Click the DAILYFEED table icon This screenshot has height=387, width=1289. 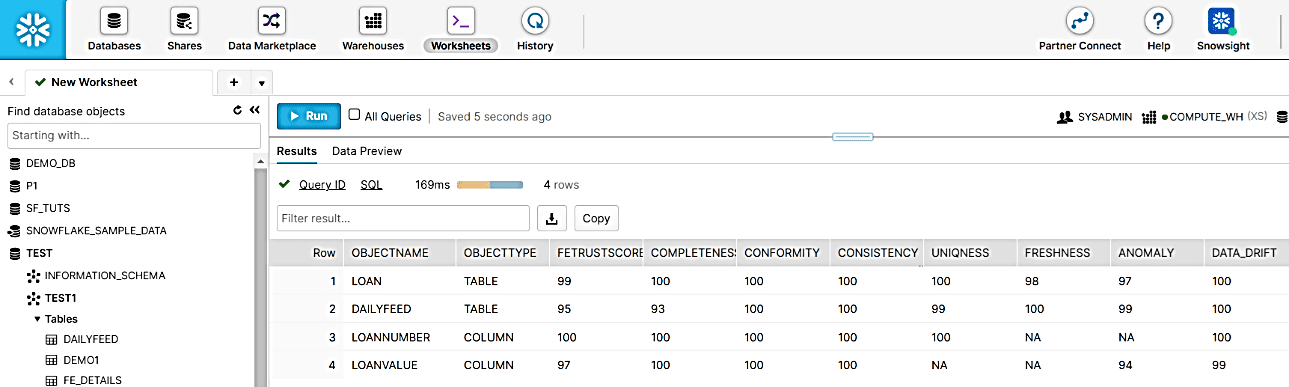(52, 340)
